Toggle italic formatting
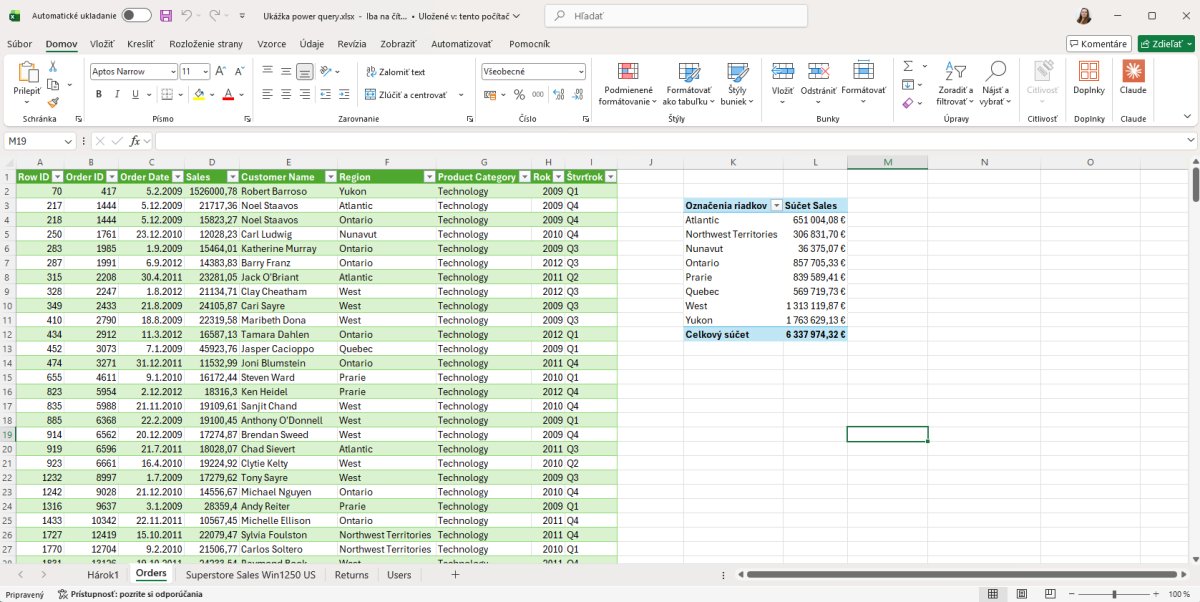The height and width of the screenshot is (602, 1200). pyautogui.click(x=117, y=95)
